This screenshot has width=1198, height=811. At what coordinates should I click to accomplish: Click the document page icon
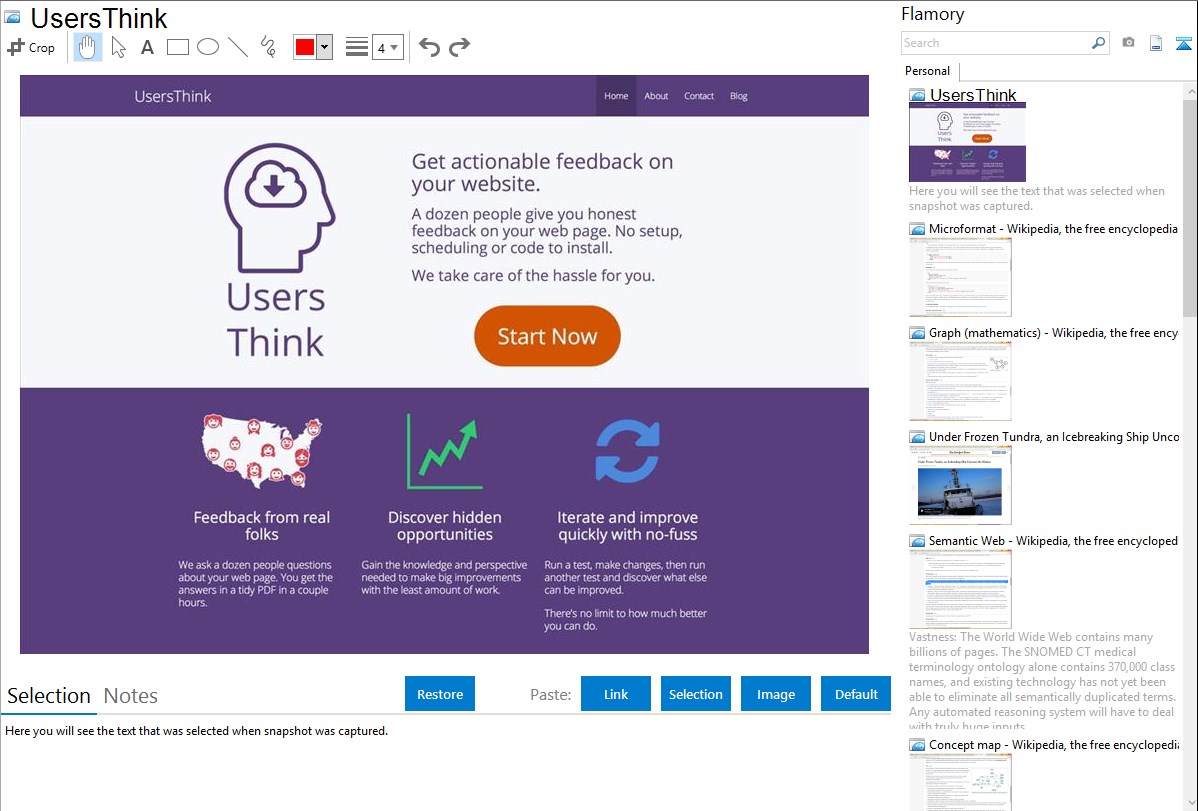pyautogui.click(x=1156, y=43)
